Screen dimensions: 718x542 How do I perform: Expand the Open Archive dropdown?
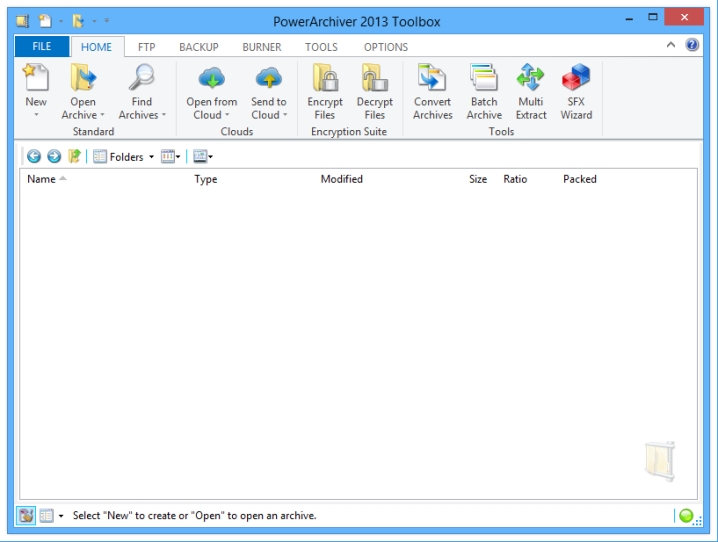84,115
